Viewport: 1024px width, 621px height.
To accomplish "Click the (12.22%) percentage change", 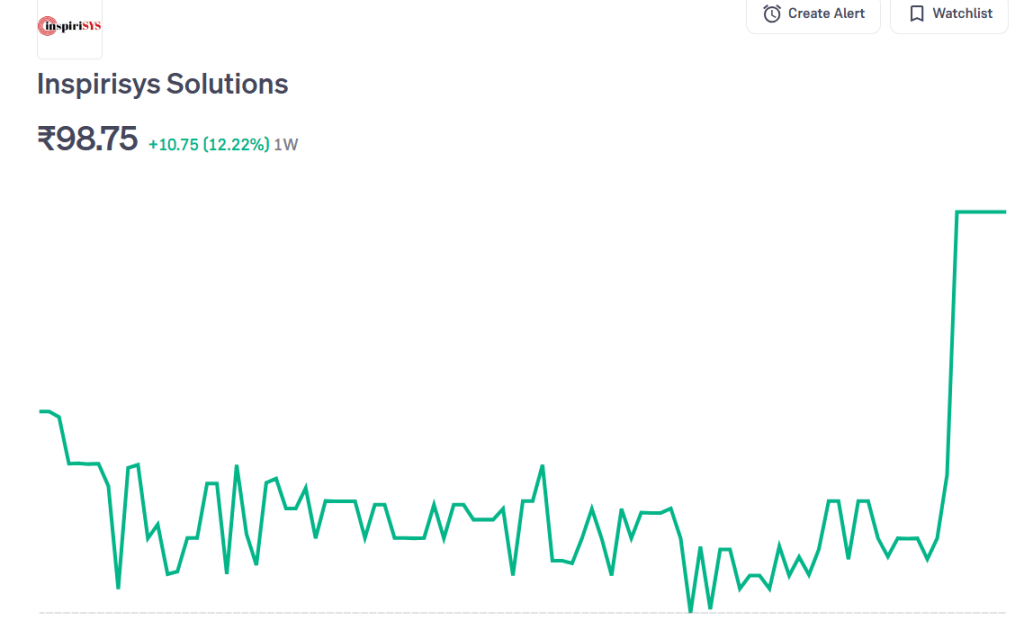I will (x=236, y=144).
